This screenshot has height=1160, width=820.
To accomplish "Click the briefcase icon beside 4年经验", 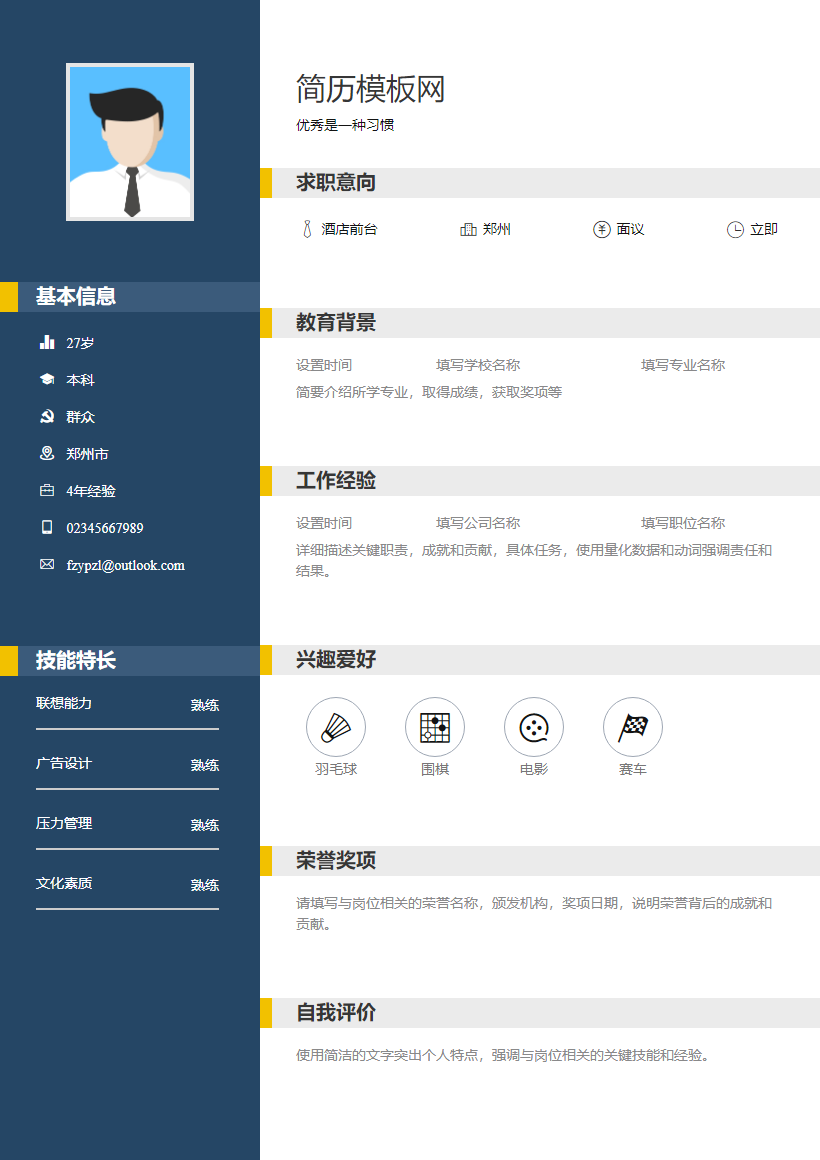I will (x=47, y=491).
